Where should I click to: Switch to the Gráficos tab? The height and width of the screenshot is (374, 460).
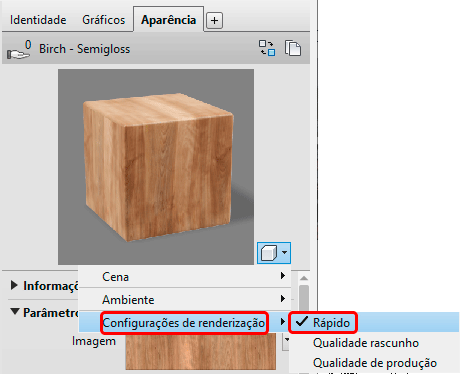tap(104, 20)
